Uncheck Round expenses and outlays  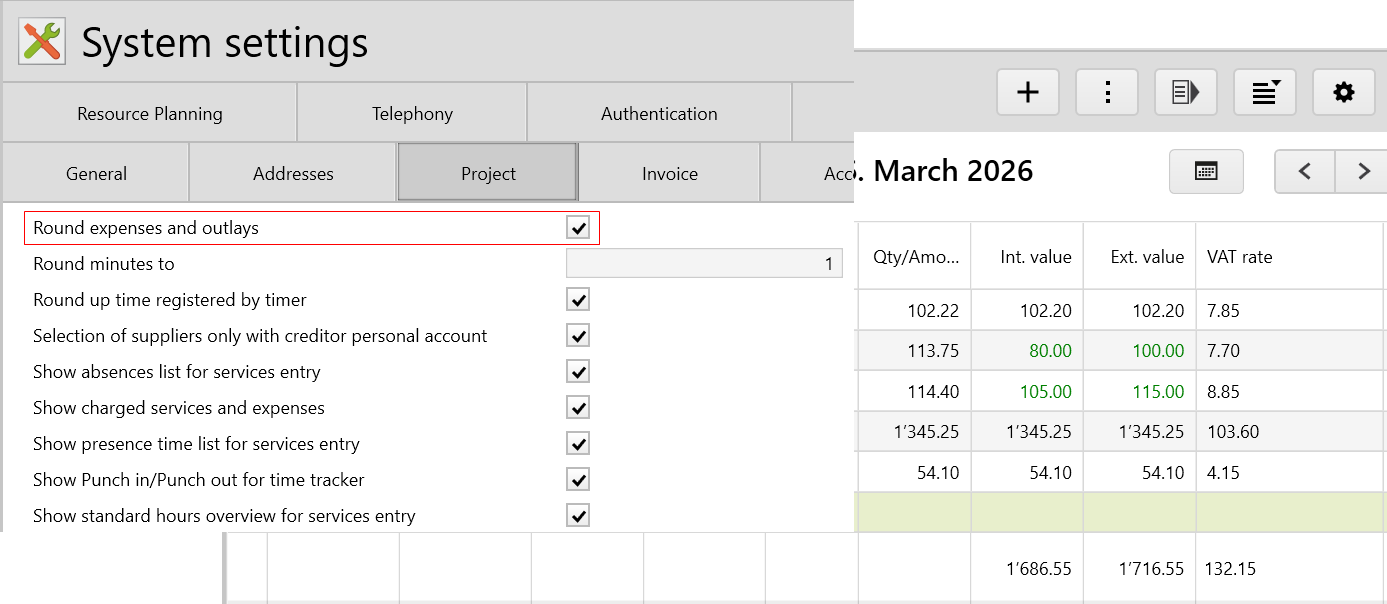(x=578, y=228)
